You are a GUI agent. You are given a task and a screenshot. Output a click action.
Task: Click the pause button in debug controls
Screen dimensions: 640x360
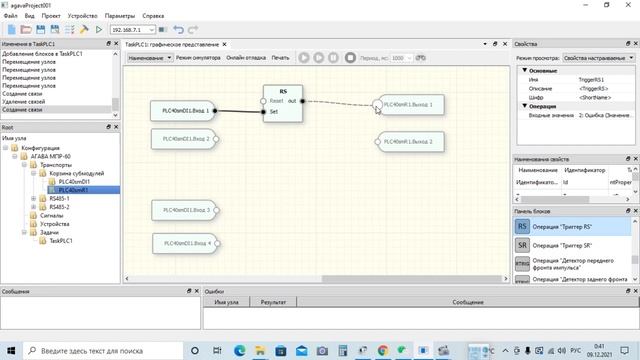pyautogui.click(x=333, y=58)
